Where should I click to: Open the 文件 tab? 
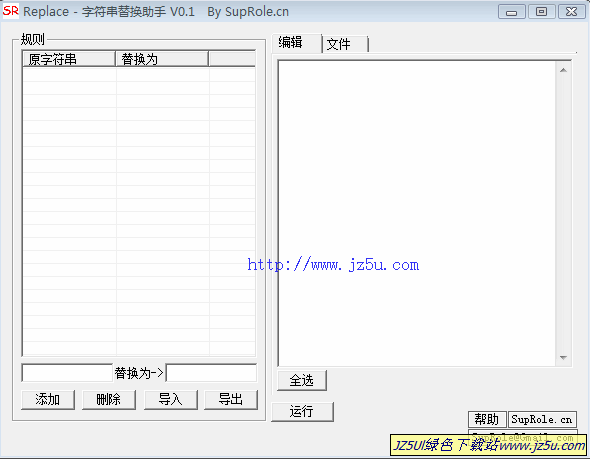pos(345,44)
